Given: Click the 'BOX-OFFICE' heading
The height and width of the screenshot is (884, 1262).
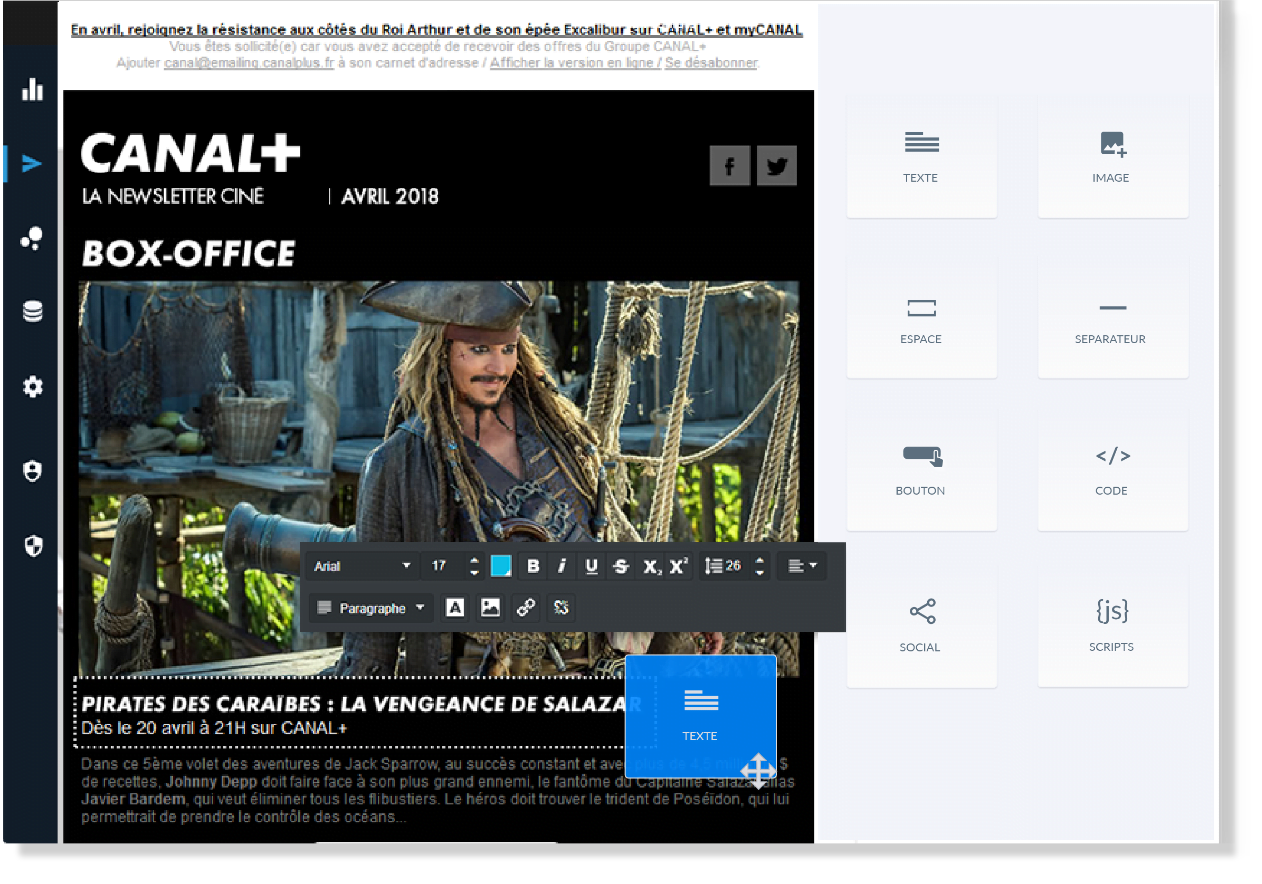Looking at the screenshot, I should pyautogui.click(x=188, y=254).
